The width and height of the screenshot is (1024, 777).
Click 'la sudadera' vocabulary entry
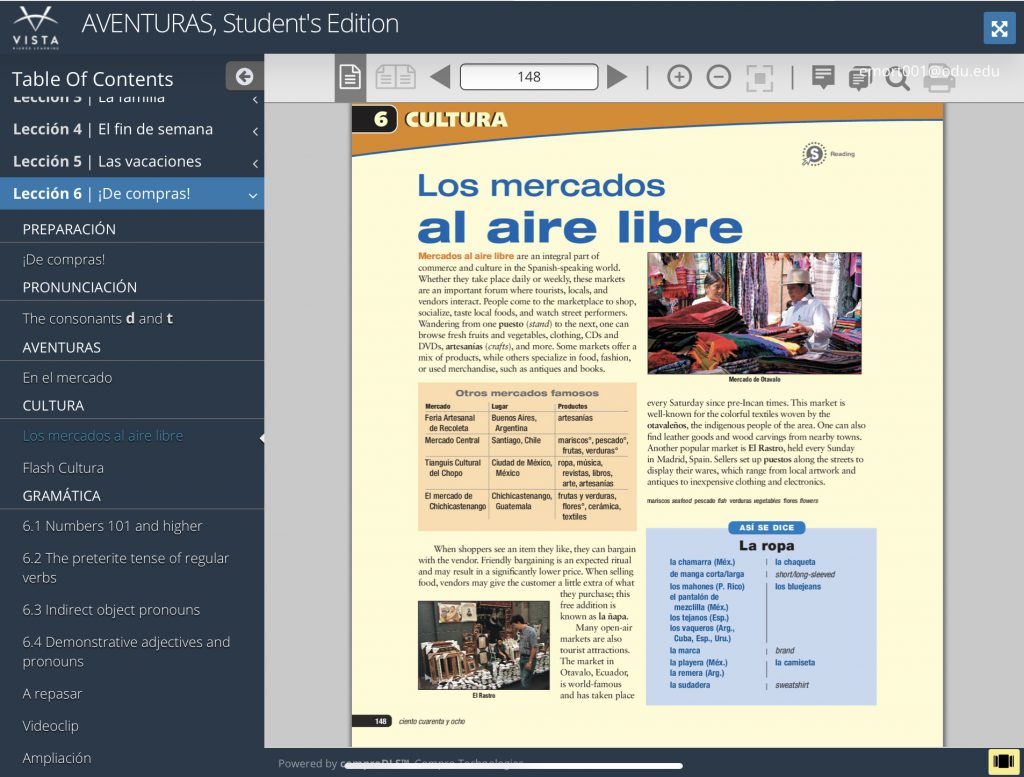(x=690, y=685)
